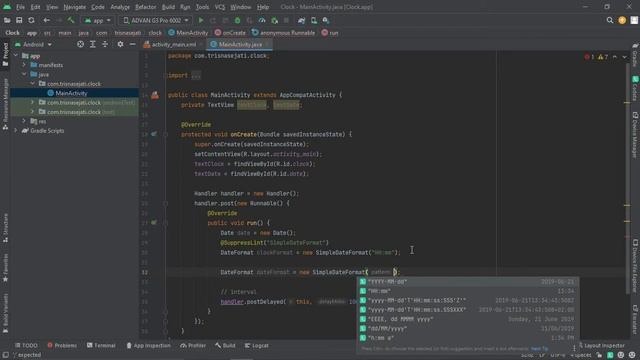Viewport: 640px width, 360px height.
Task: Open the TODO tool window
Action: click(26, 345)
